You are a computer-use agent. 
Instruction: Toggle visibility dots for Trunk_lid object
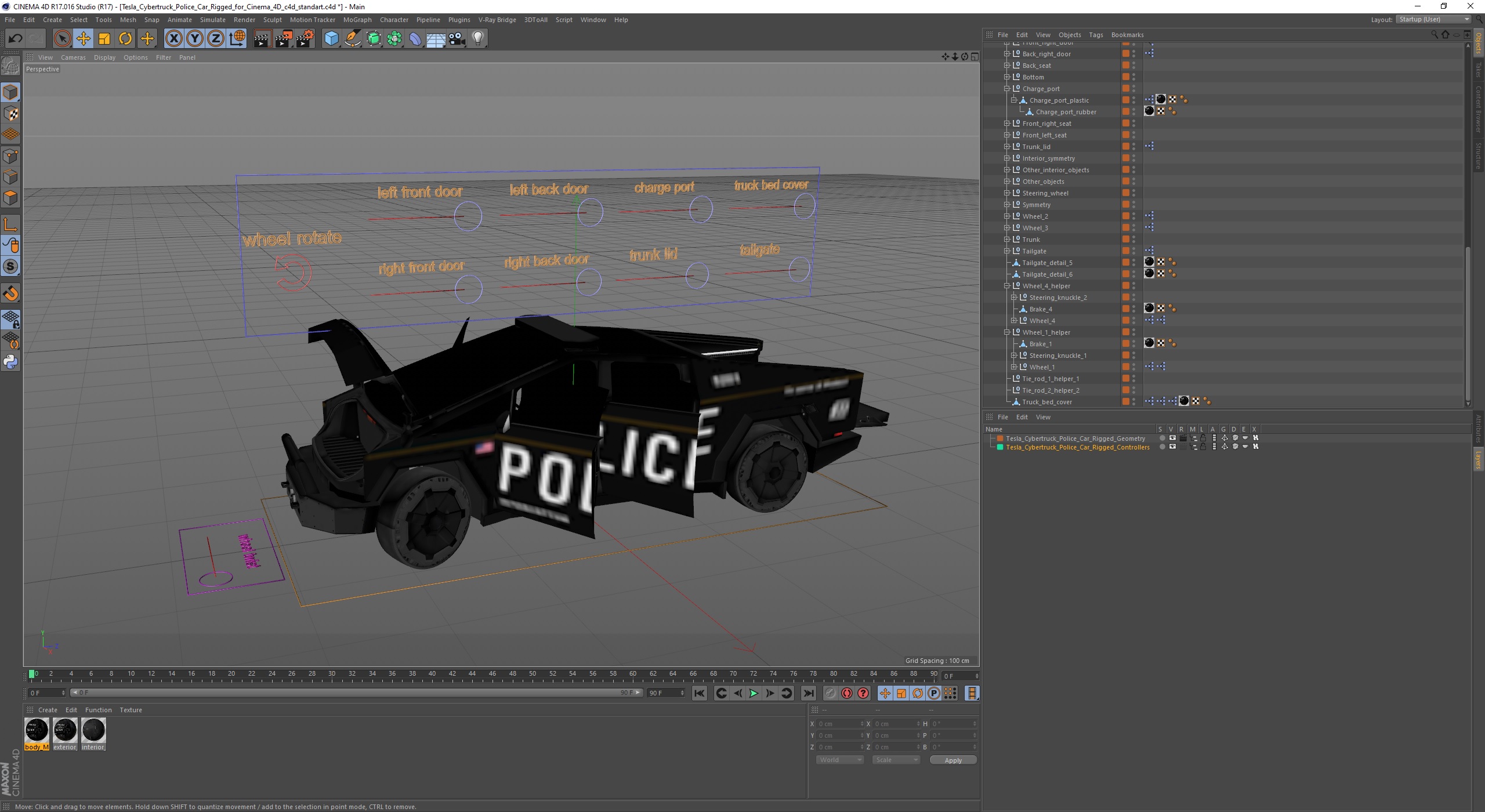(1133, 147)
